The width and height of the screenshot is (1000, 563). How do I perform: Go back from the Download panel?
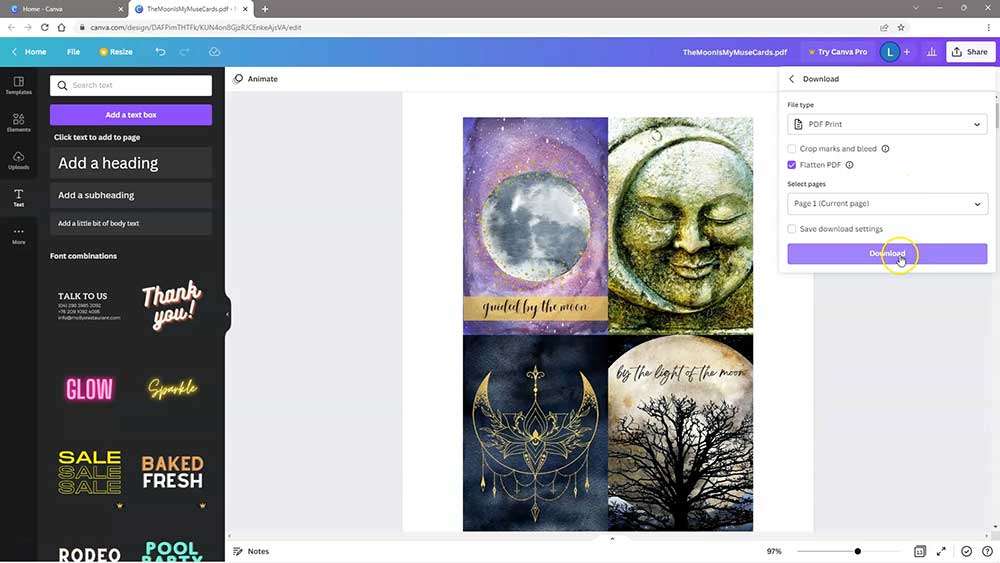click(x=792, y=79)
